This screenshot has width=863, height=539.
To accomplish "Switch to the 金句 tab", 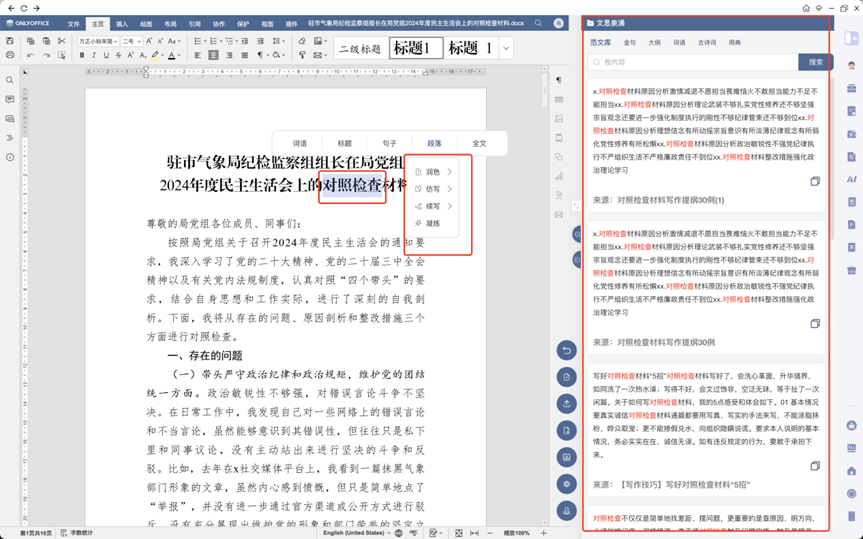I will 629,43.
